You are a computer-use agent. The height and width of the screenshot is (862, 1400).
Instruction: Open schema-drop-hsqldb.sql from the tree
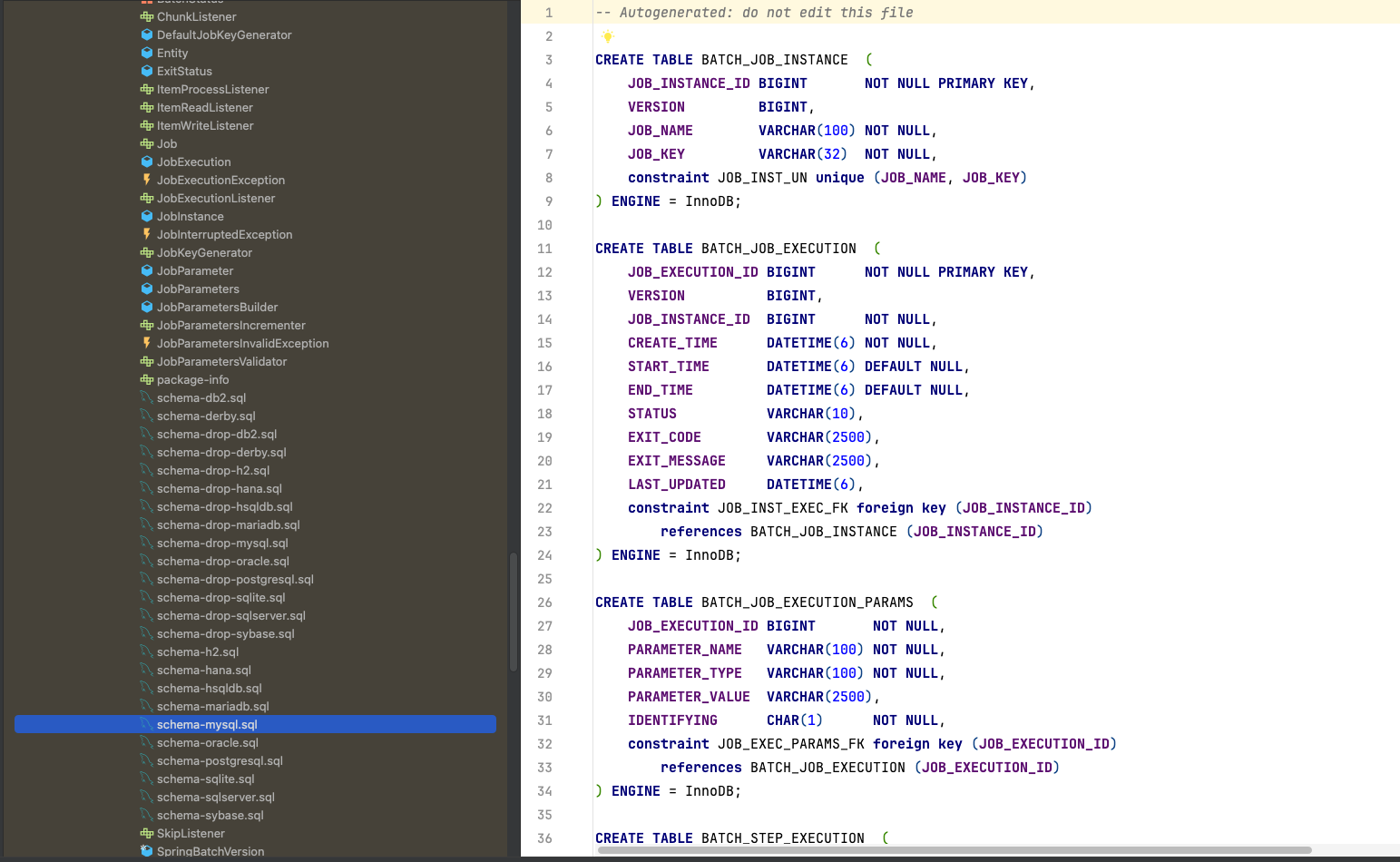225,506
